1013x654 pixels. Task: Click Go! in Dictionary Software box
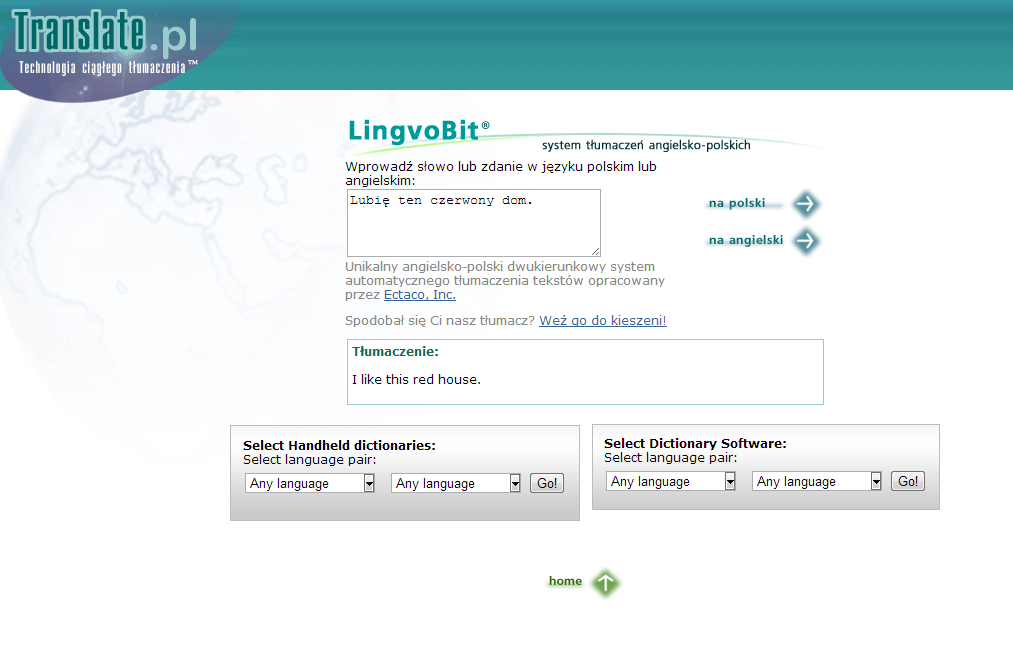908,481
